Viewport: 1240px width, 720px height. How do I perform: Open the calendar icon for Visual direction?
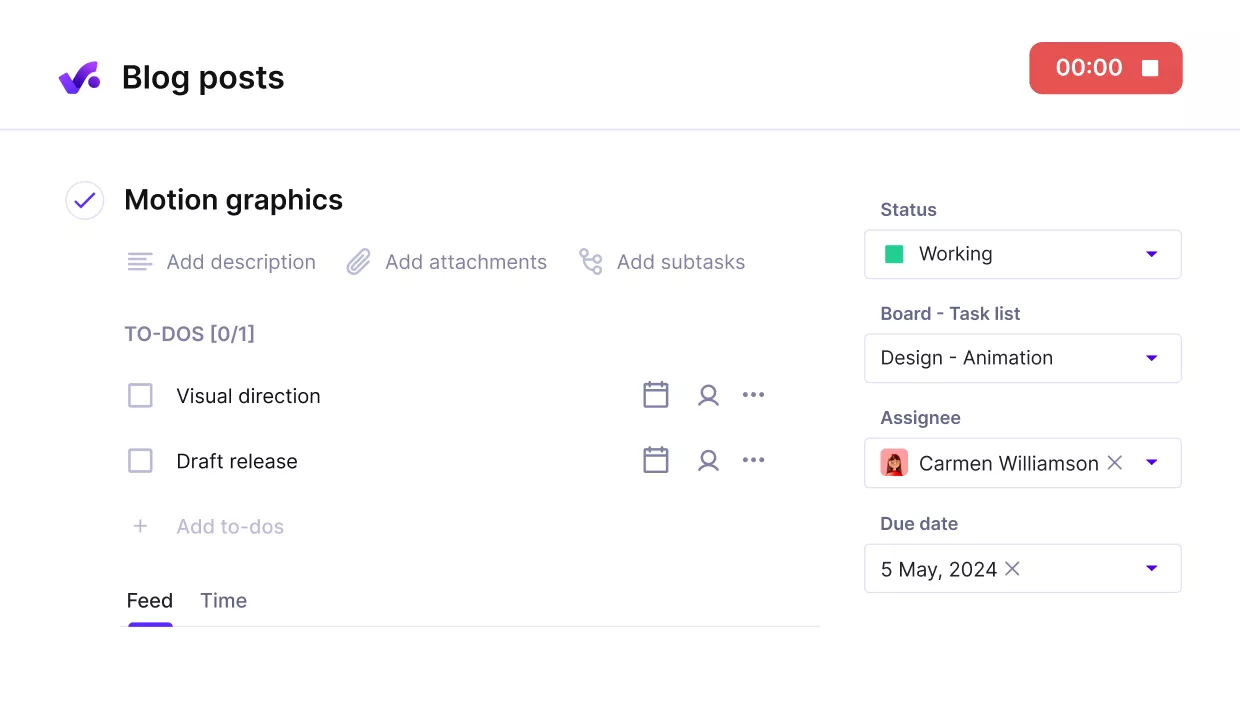656,395
